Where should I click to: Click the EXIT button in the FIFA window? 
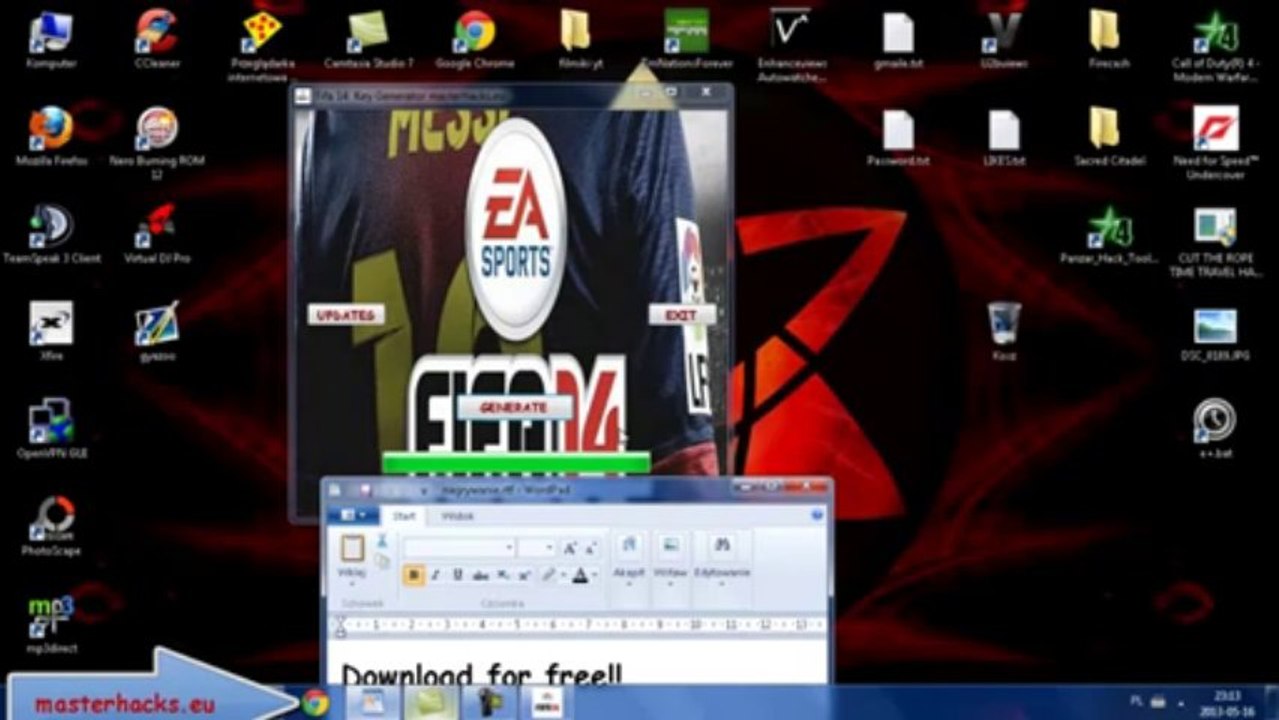[681, 315]
